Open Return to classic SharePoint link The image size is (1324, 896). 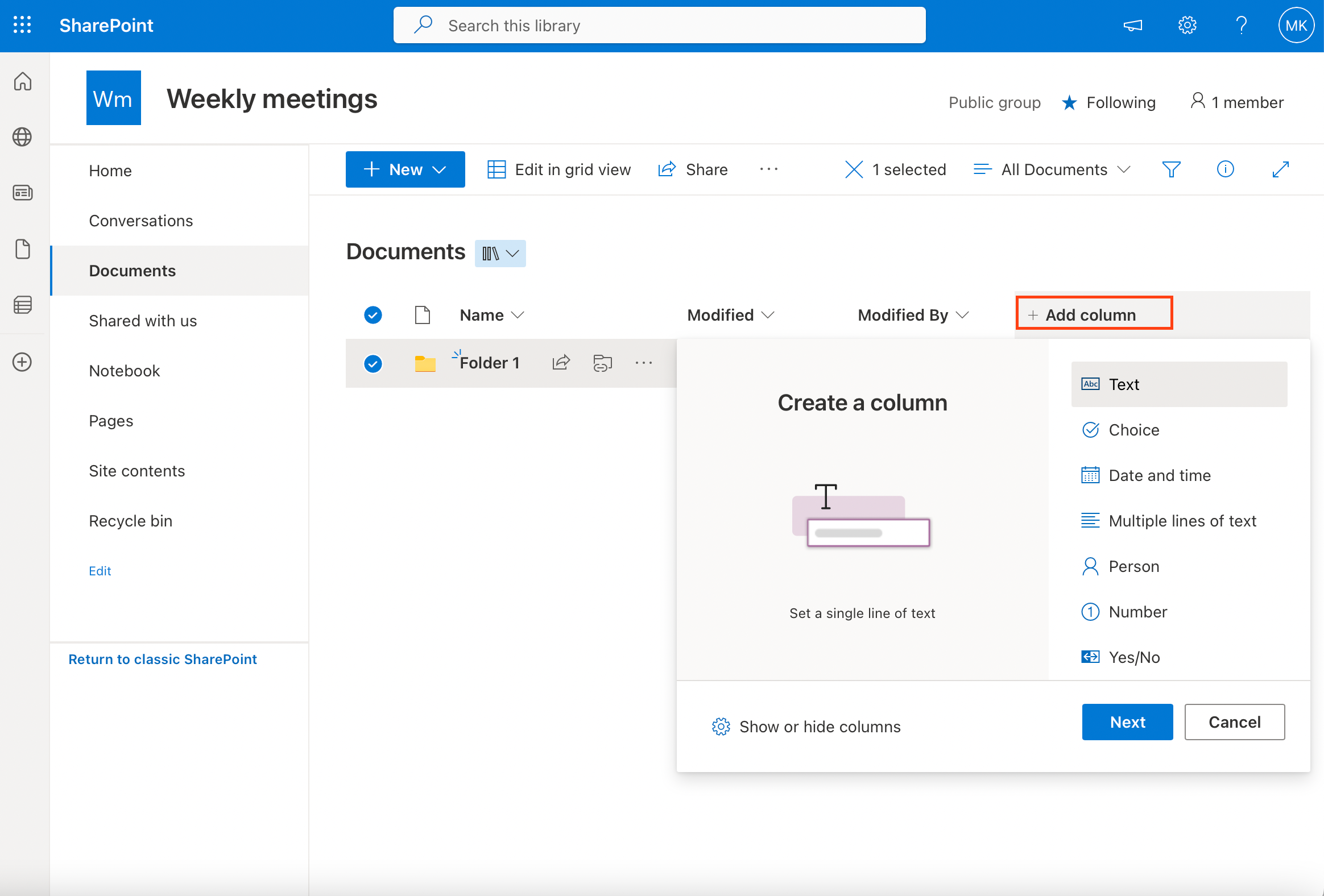(x=162, y=659)
